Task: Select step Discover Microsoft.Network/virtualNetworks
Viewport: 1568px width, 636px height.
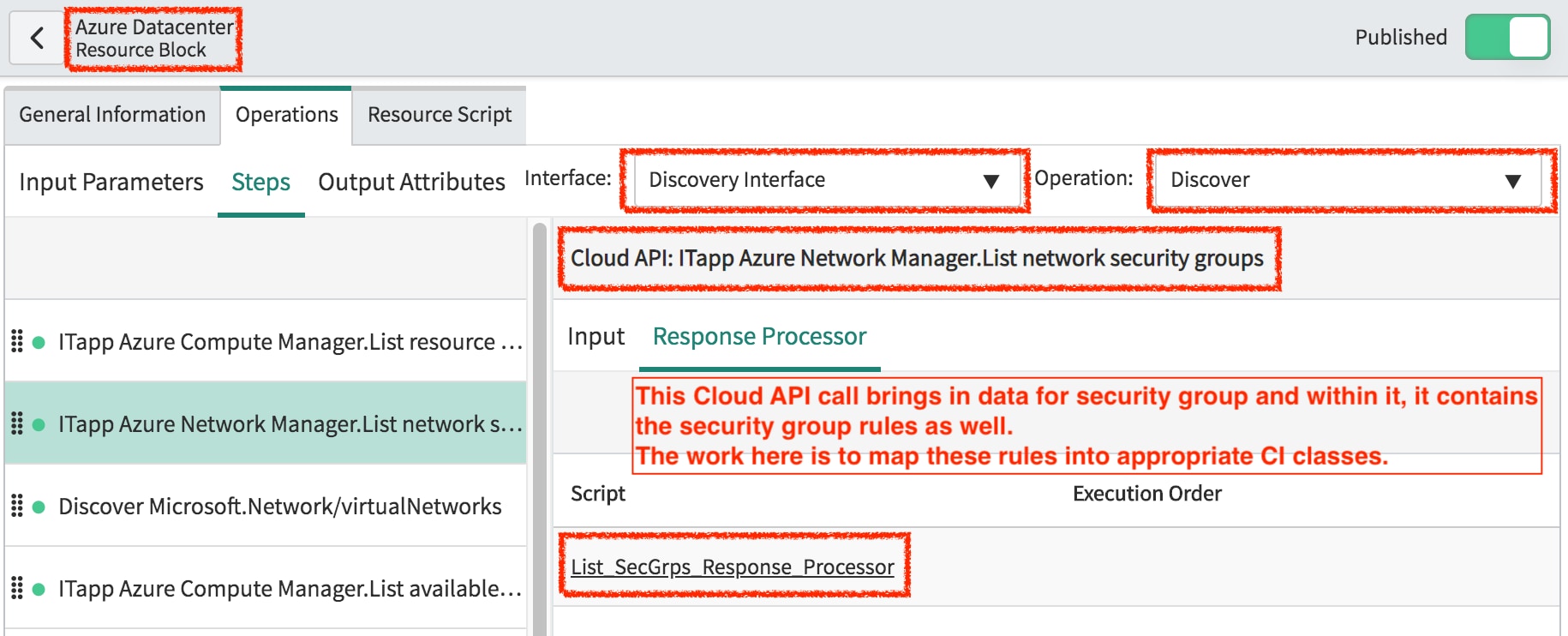Action: tap(266, 506)
